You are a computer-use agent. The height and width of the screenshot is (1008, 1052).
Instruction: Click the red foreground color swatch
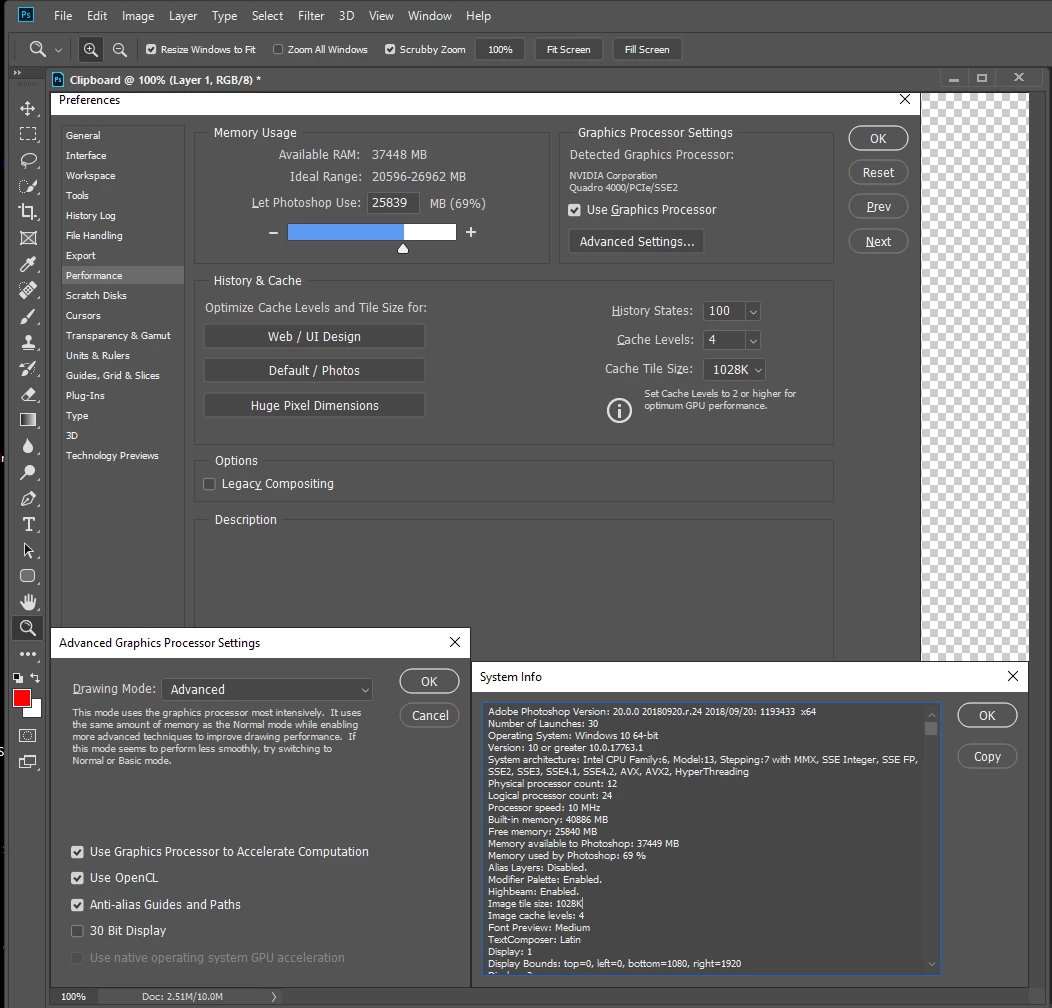click(21, 698)
